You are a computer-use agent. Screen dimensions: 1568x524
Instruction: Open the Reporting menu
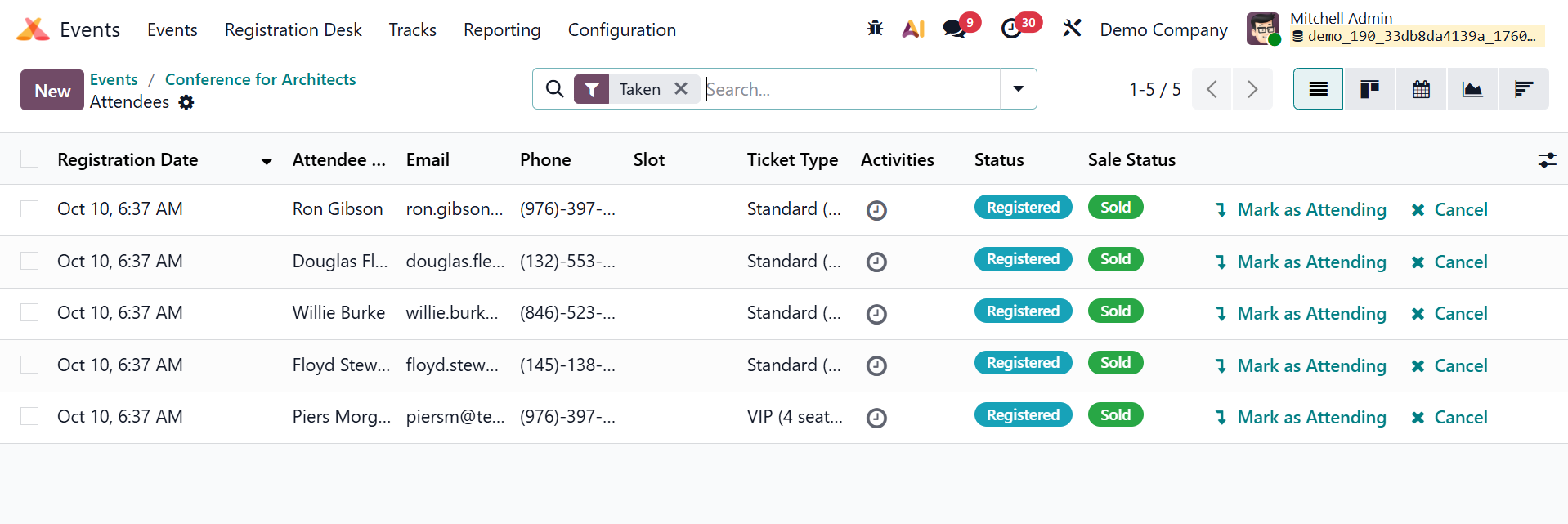(x=502, y=30)
